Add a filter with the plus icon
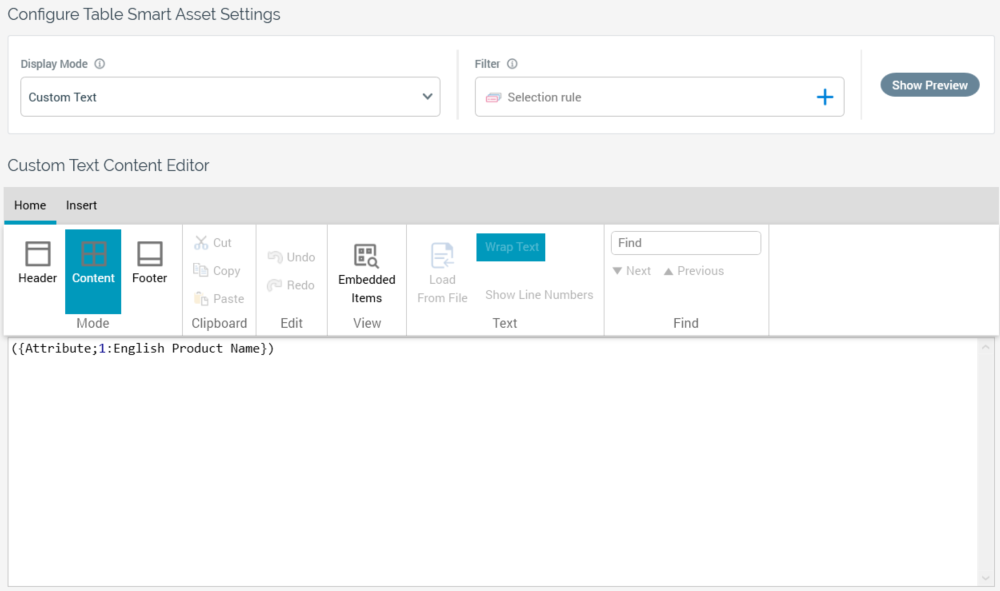This screenshot has height=591, width=1000. click(825, 97)
